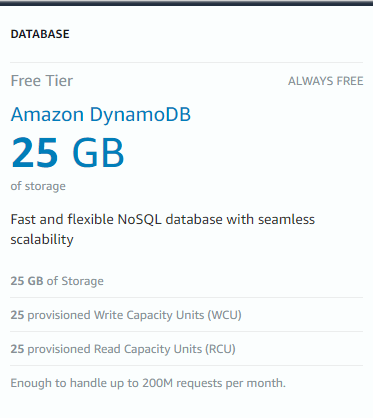The width and height of the screenshot is (373, 418).
Task: Select the 25 GB of Storage row
Action: [186, 281]
